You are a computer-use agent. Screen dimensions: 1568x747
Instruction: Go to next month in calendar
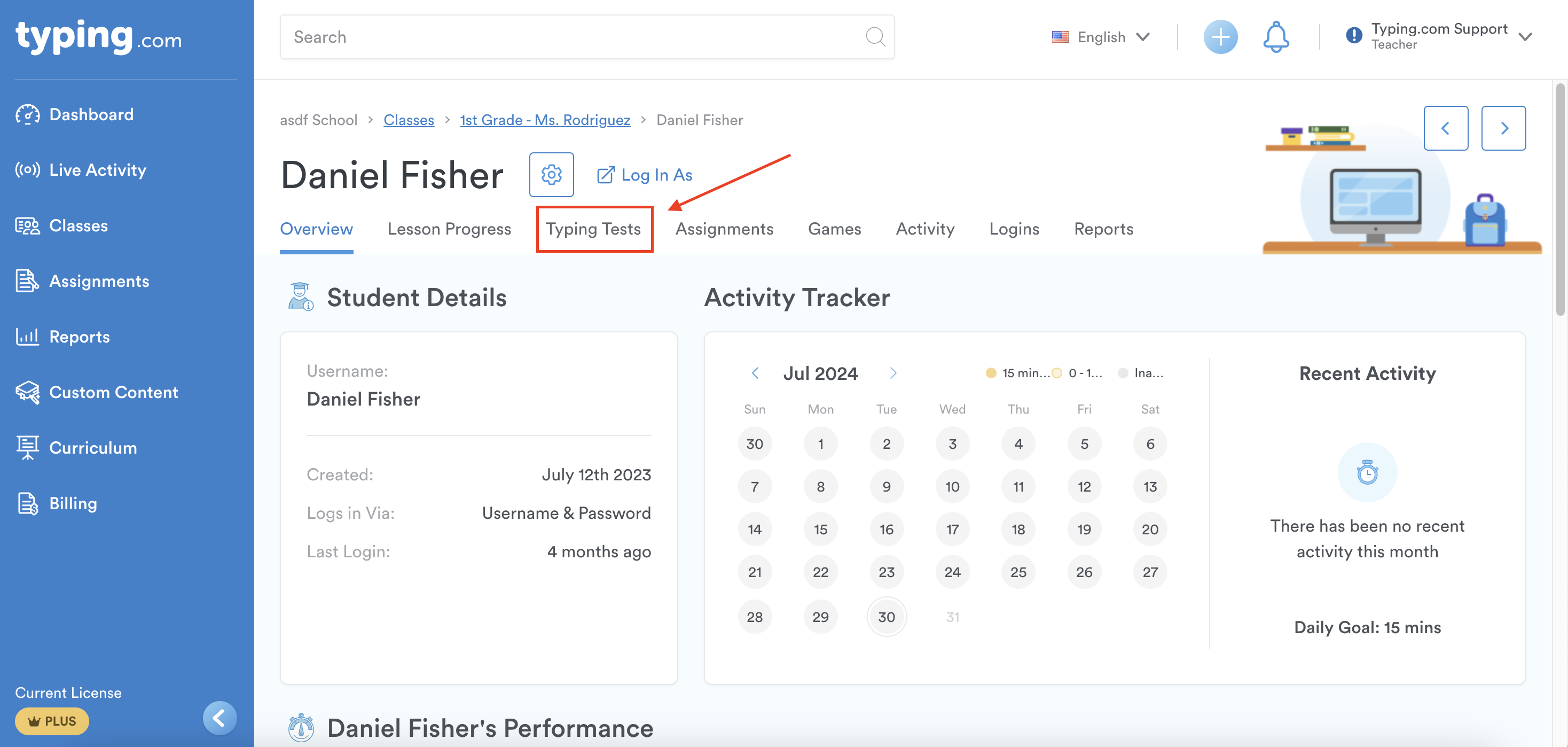(x=893, y=373)
